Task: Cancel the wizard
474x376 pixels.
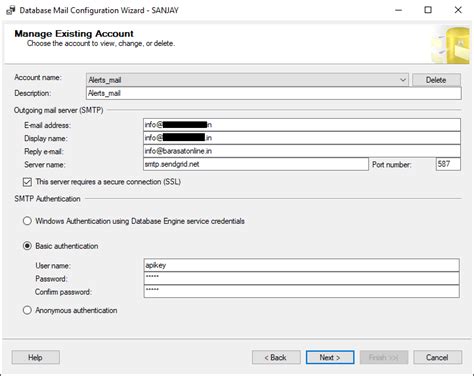Action: coord(438,357)
